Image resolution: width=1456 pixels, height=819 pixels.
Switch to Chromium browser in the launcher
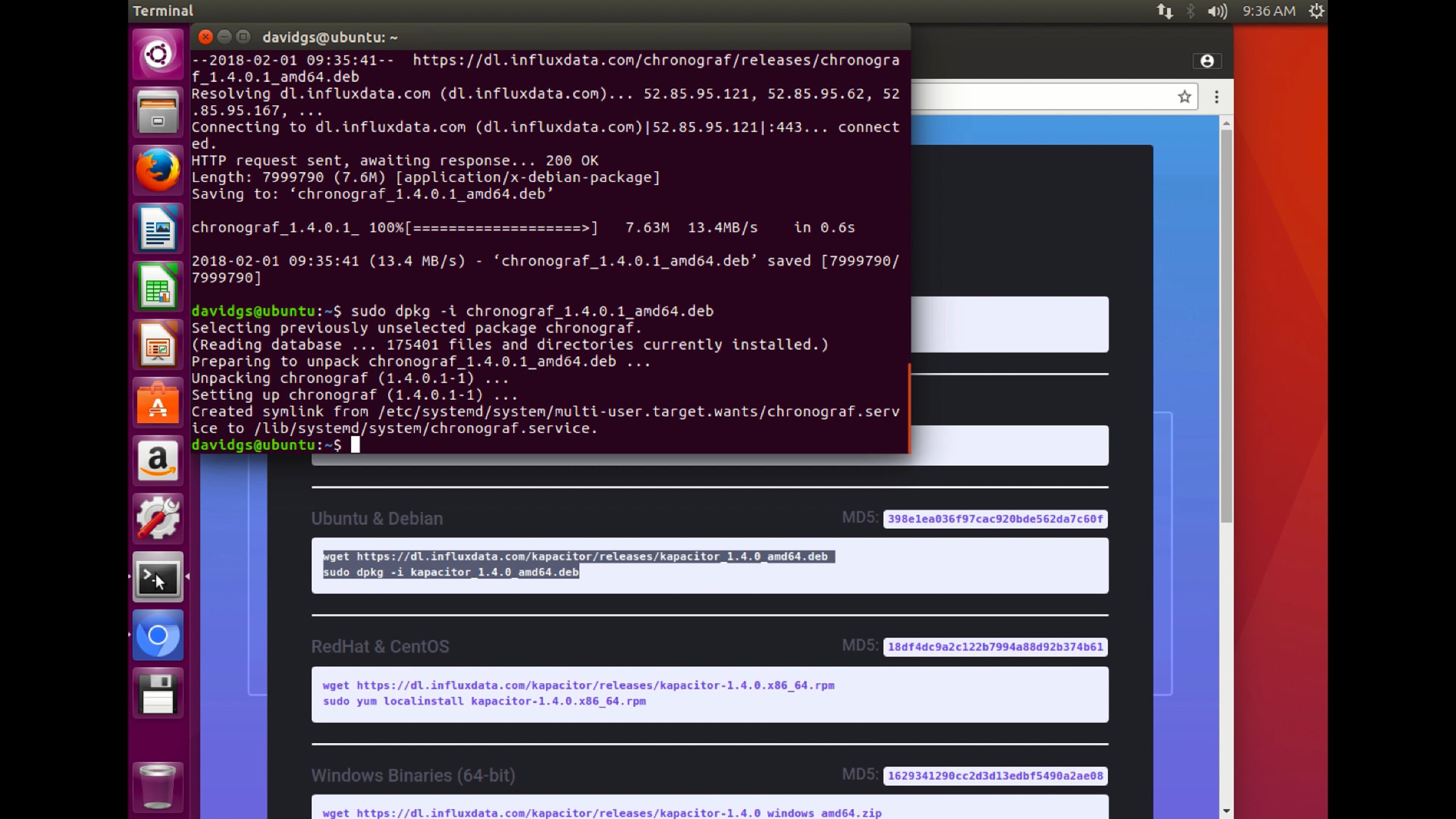click(x=158, y=635)
